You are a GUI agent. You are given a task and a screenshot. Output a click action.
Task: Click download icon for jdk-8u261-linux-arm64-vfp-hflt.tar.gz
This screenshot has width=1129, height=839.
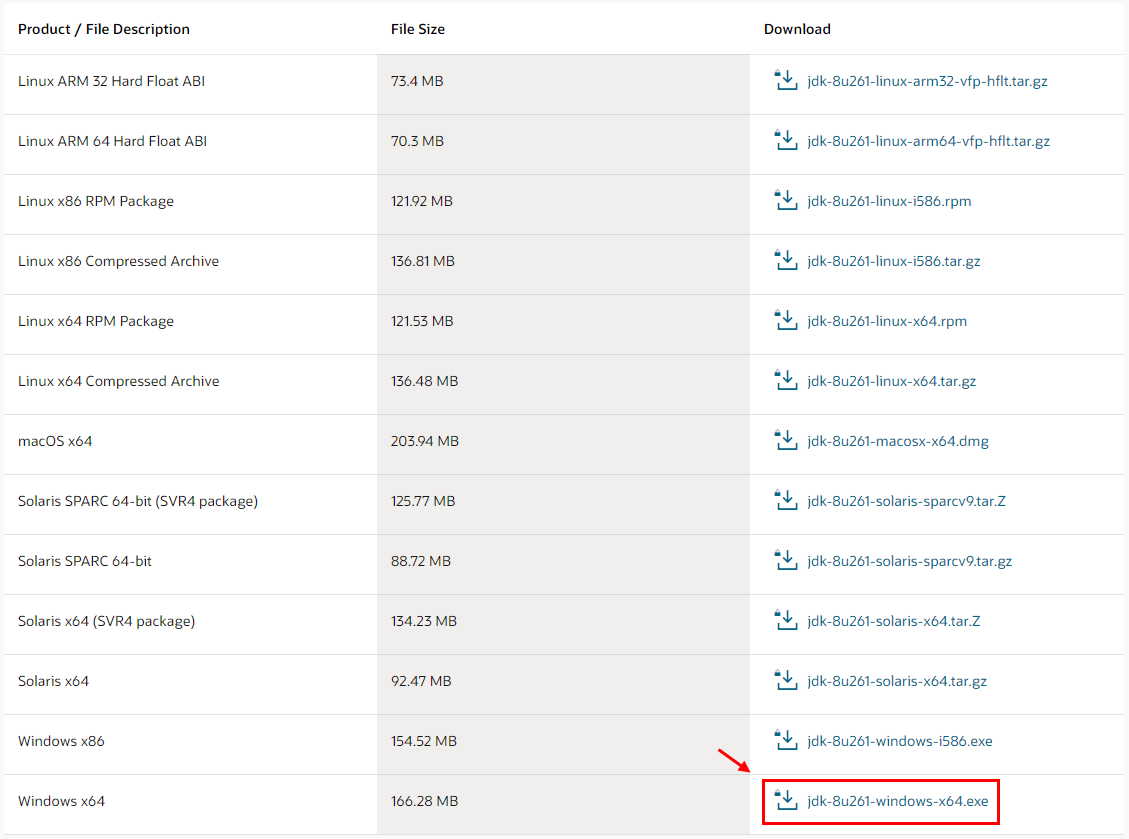click(786, 140)
